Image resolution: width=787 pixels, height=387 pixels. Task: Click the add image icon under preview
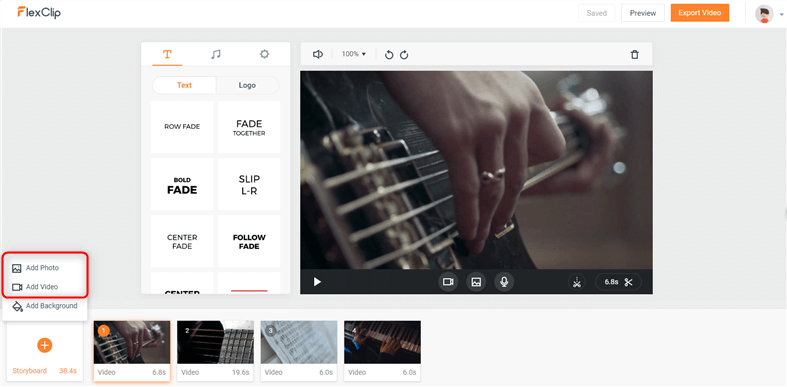tap(476, 282)
